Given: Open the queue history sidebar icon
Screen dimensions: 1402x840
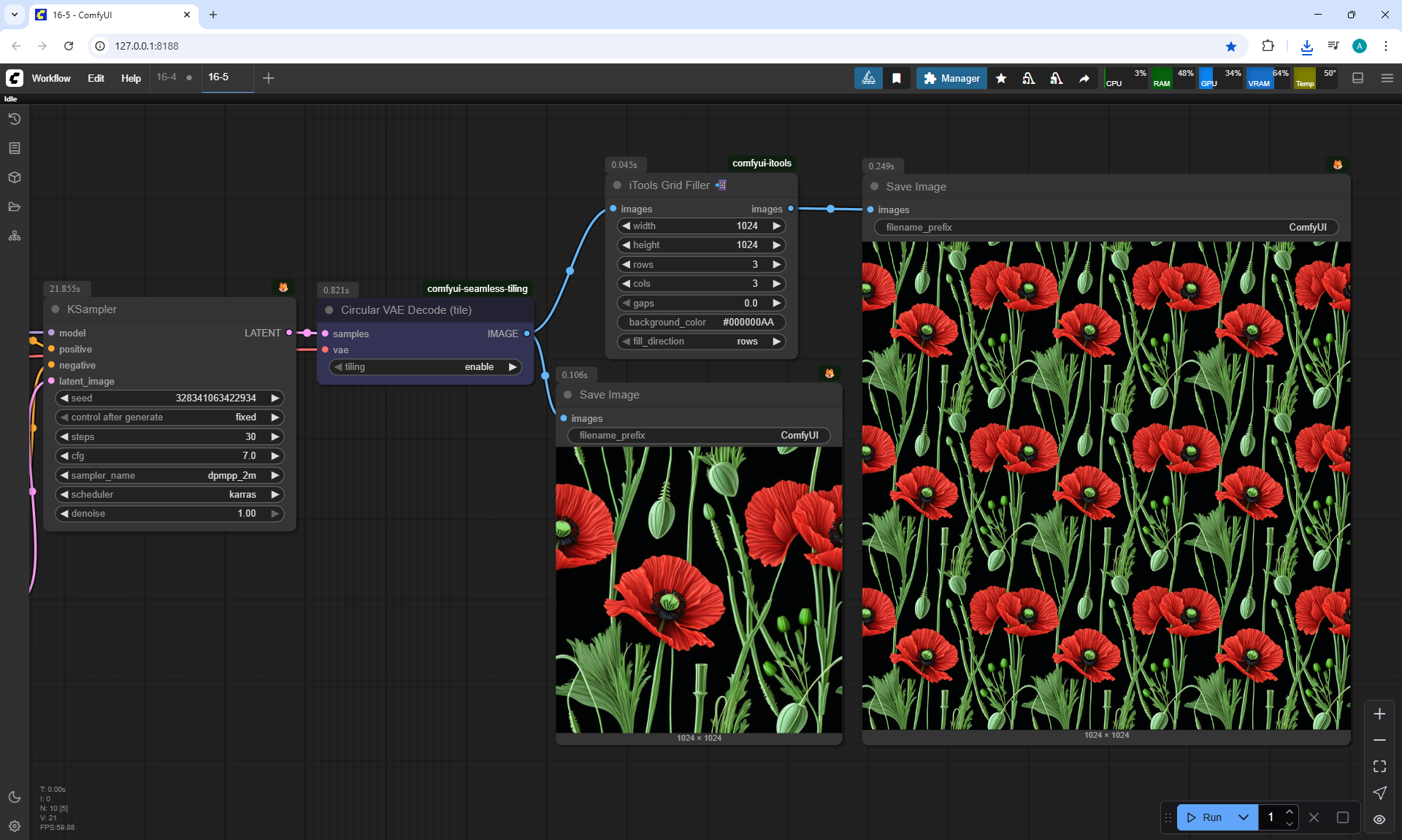Looking at the screenshot, I should (x=15, y=119).
